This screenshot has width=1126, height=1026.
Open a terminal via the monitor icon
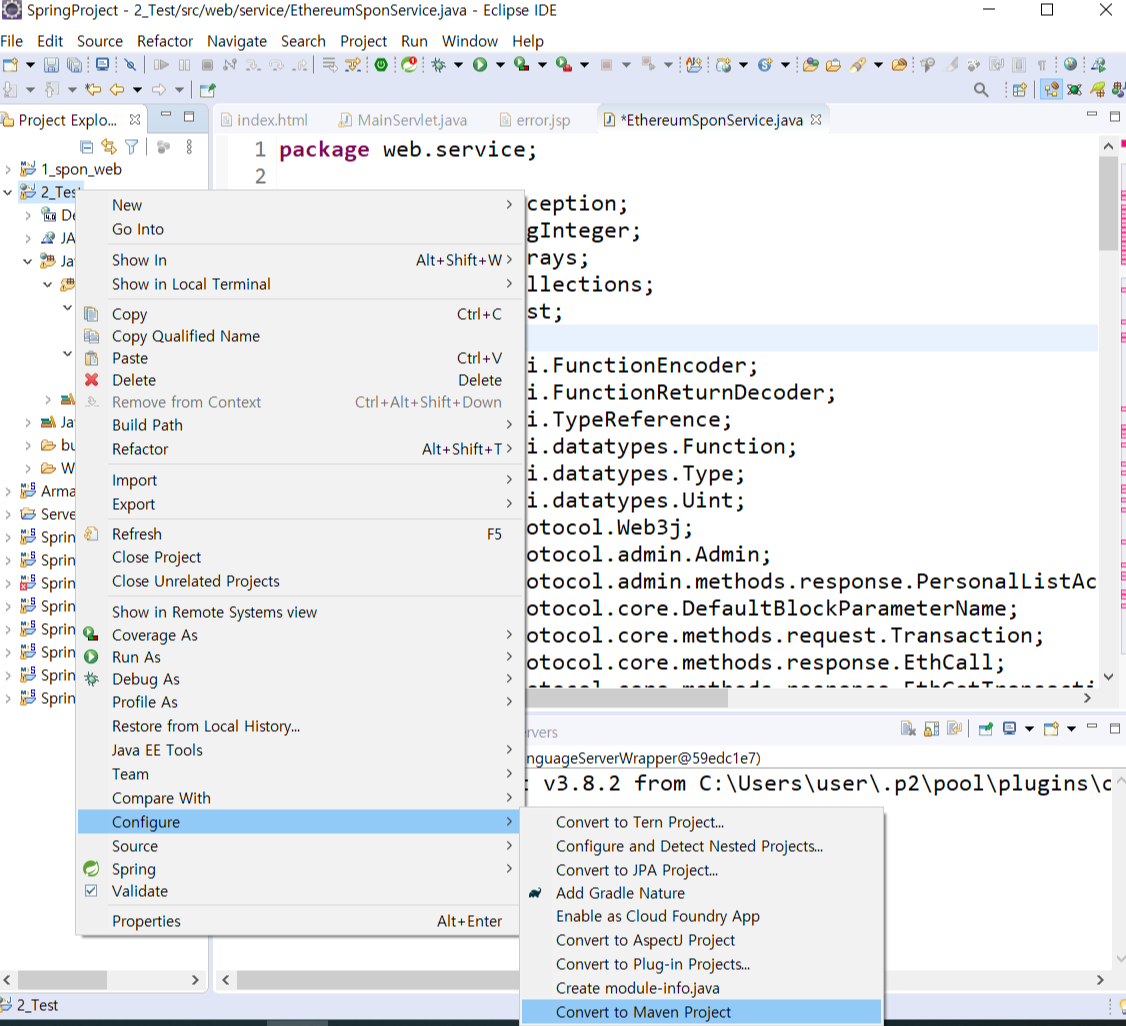pos(103,65)
